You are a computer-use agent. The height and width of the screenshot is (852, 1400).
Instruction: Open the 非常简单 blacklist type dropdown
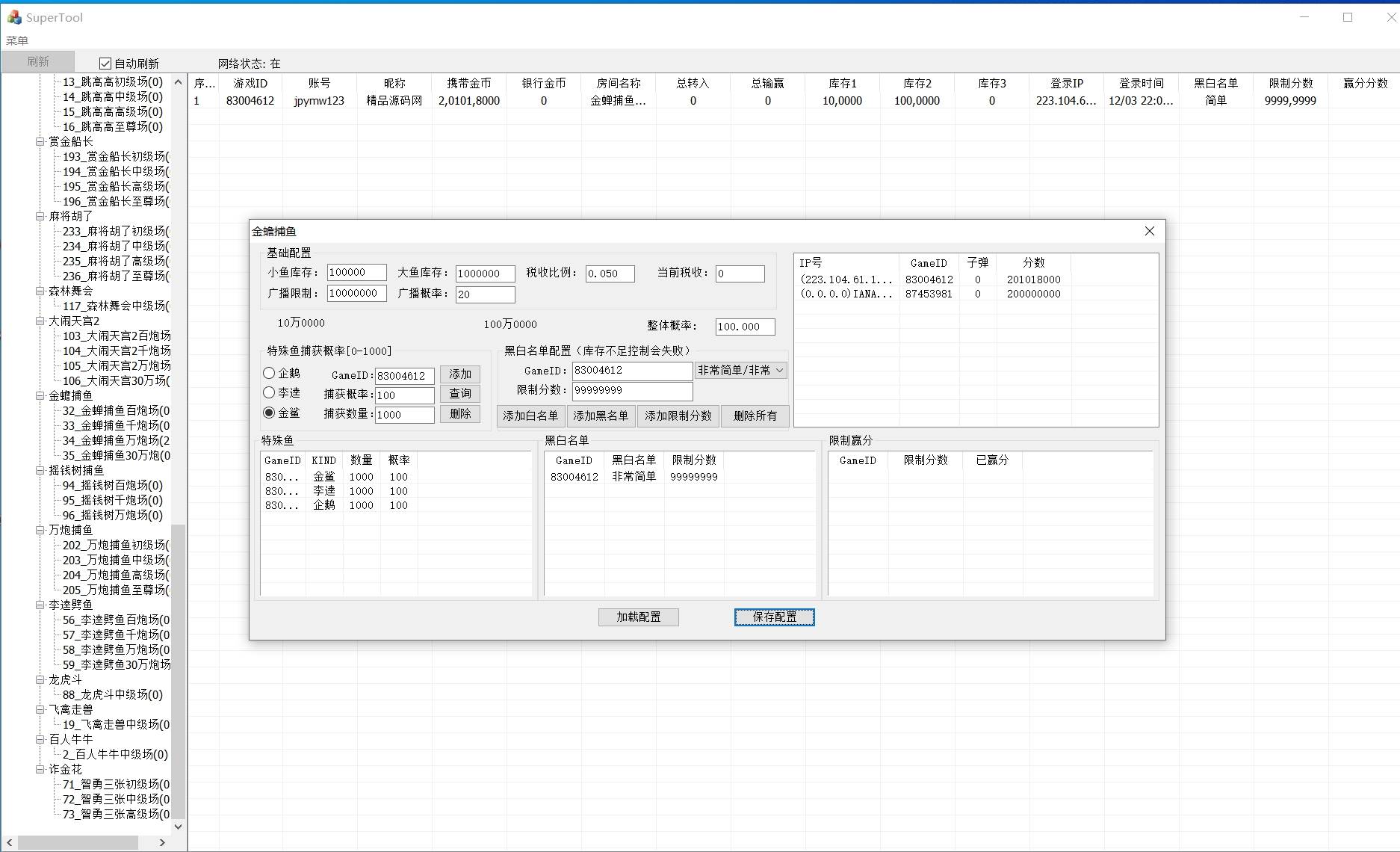740,371
